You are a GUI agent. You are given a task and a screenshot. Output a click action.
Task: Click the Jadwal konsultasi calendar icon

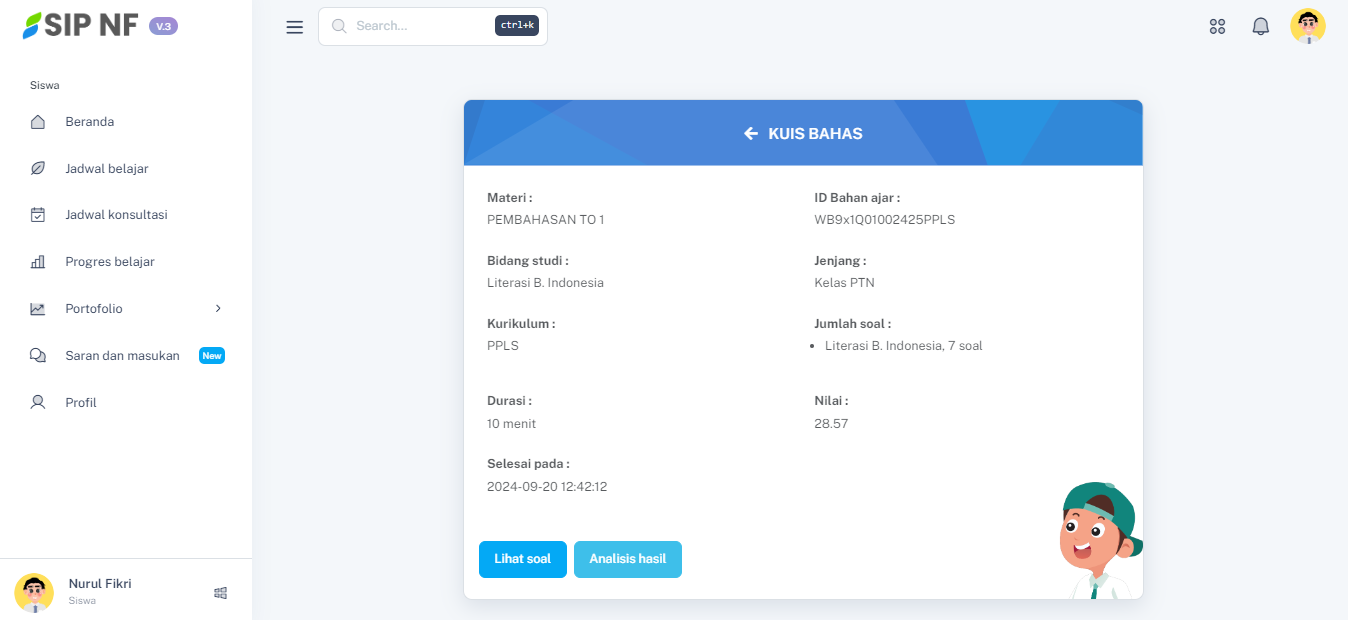(x=38, y=215)
